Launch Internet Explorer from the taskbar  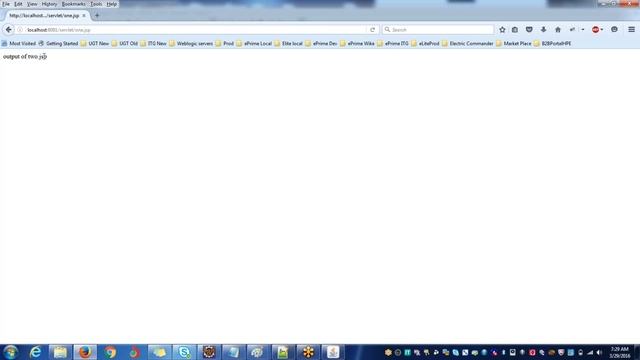(36, 352)
